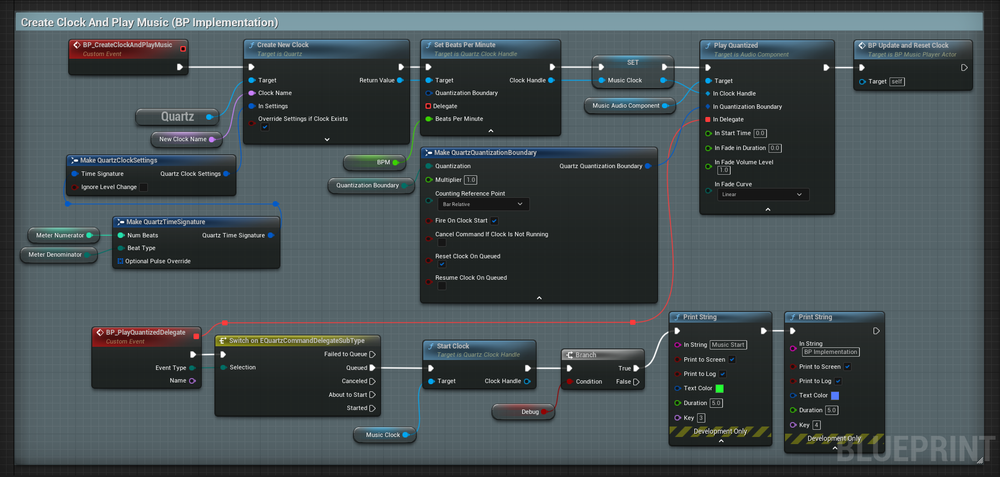Click the Quartz variable node

click(x=177, y=117)
